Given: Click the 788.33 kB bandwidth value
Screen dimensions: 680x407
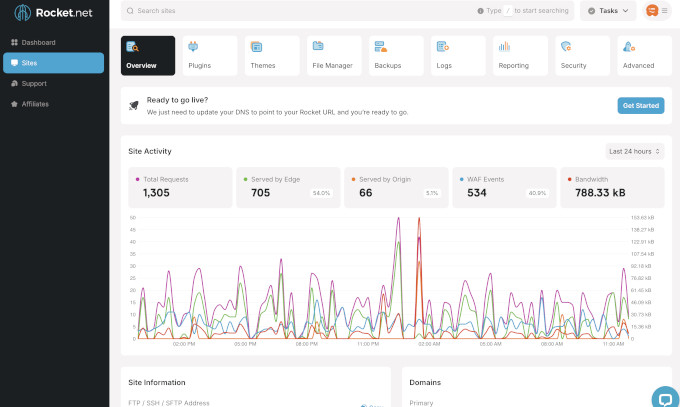Looking at the screenshot, I should pos(600,193).
